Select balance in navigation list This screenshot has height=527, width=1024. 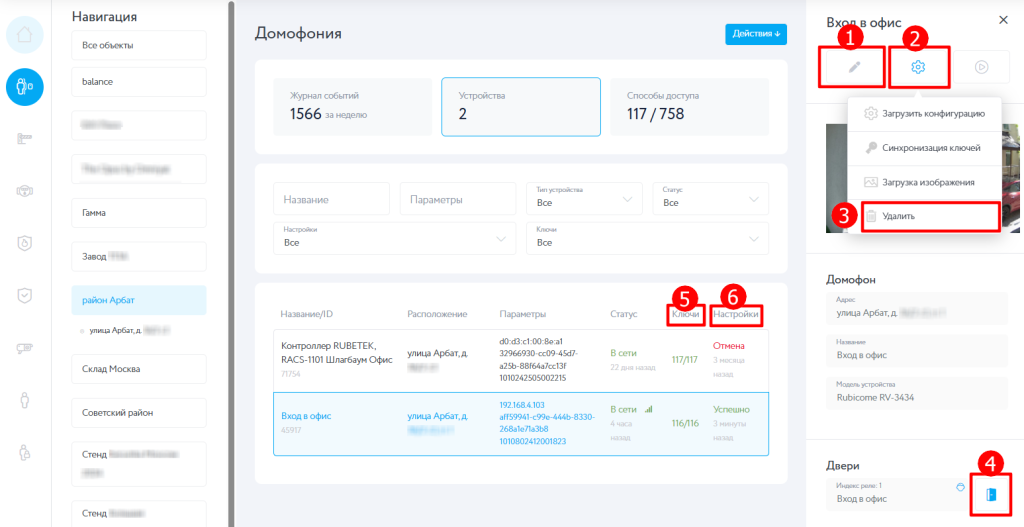click(139, 82)
